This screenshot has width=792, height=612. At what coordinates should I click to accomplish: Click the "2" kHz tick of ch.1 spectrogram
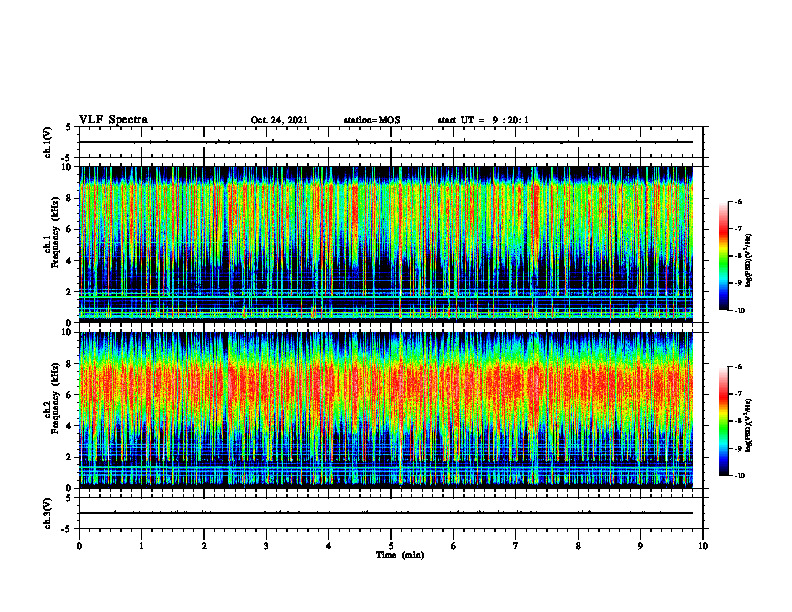point(68,292)
